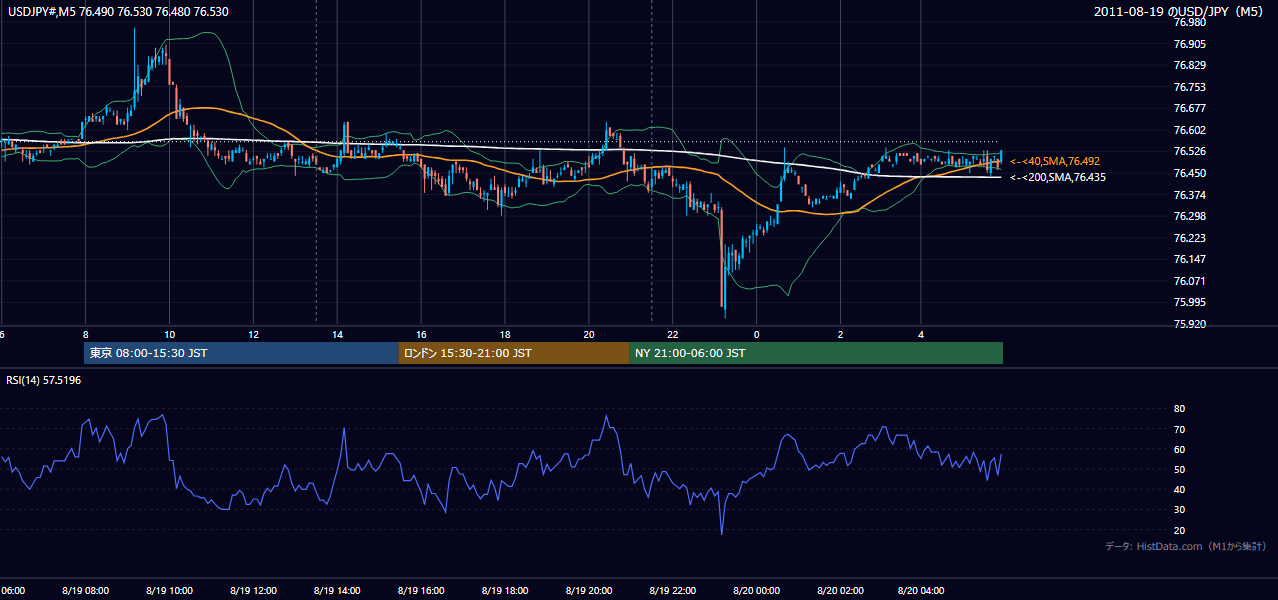Click the 8/19 14:00 time axis label
Image resolution: width=1278 pixels, height=600 pixels.
[x=337, y=591]
